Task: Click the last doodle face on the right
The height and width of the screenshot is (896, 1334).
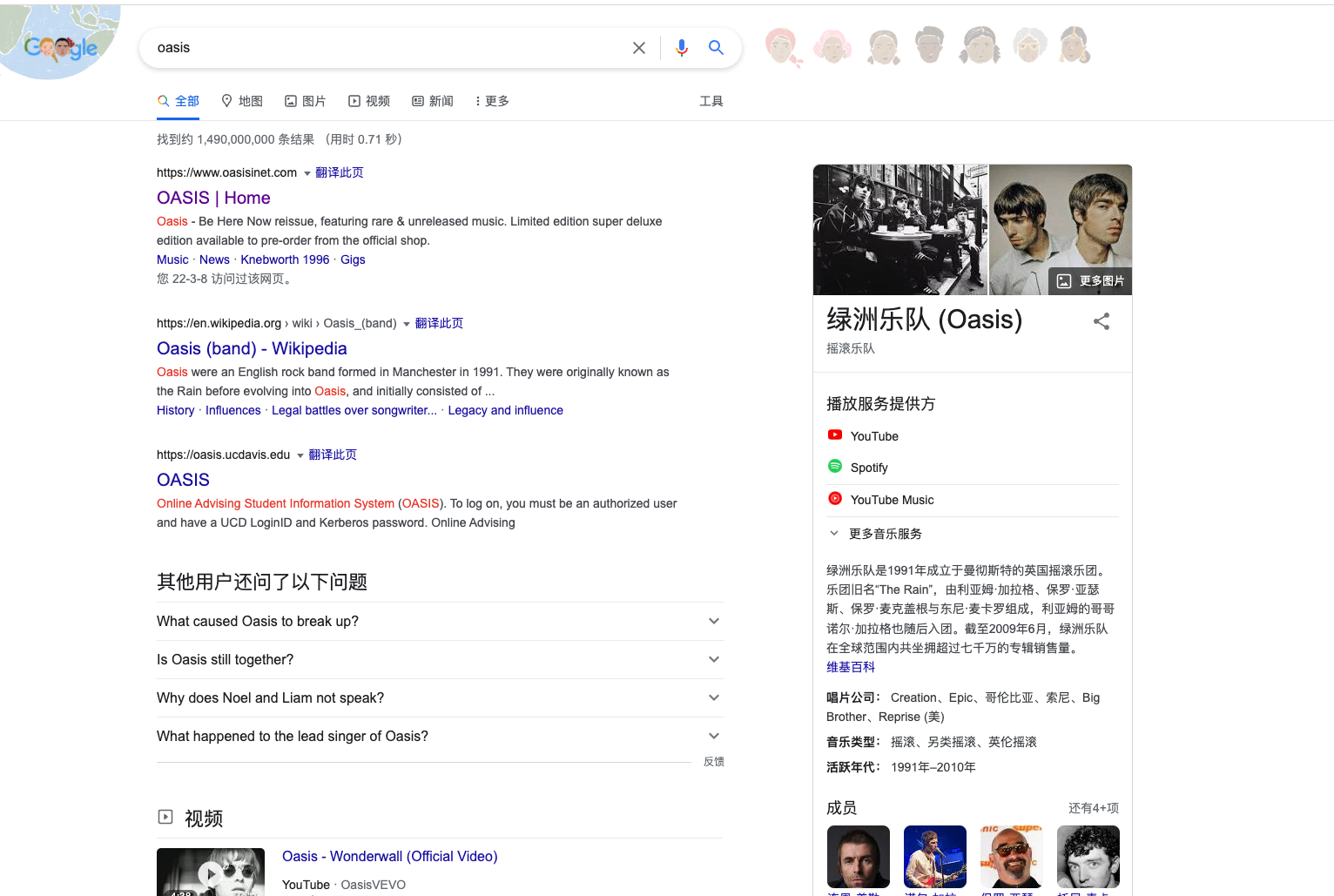Action: 1075,45
